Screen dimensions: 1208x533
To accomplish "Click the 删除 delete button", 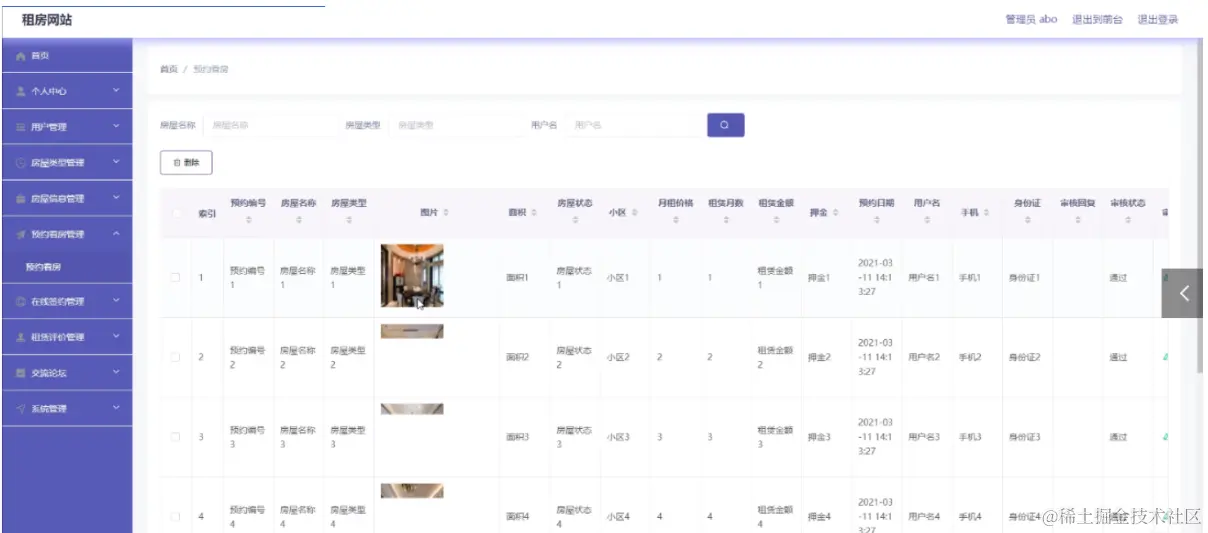I will (x=186, y=162).
